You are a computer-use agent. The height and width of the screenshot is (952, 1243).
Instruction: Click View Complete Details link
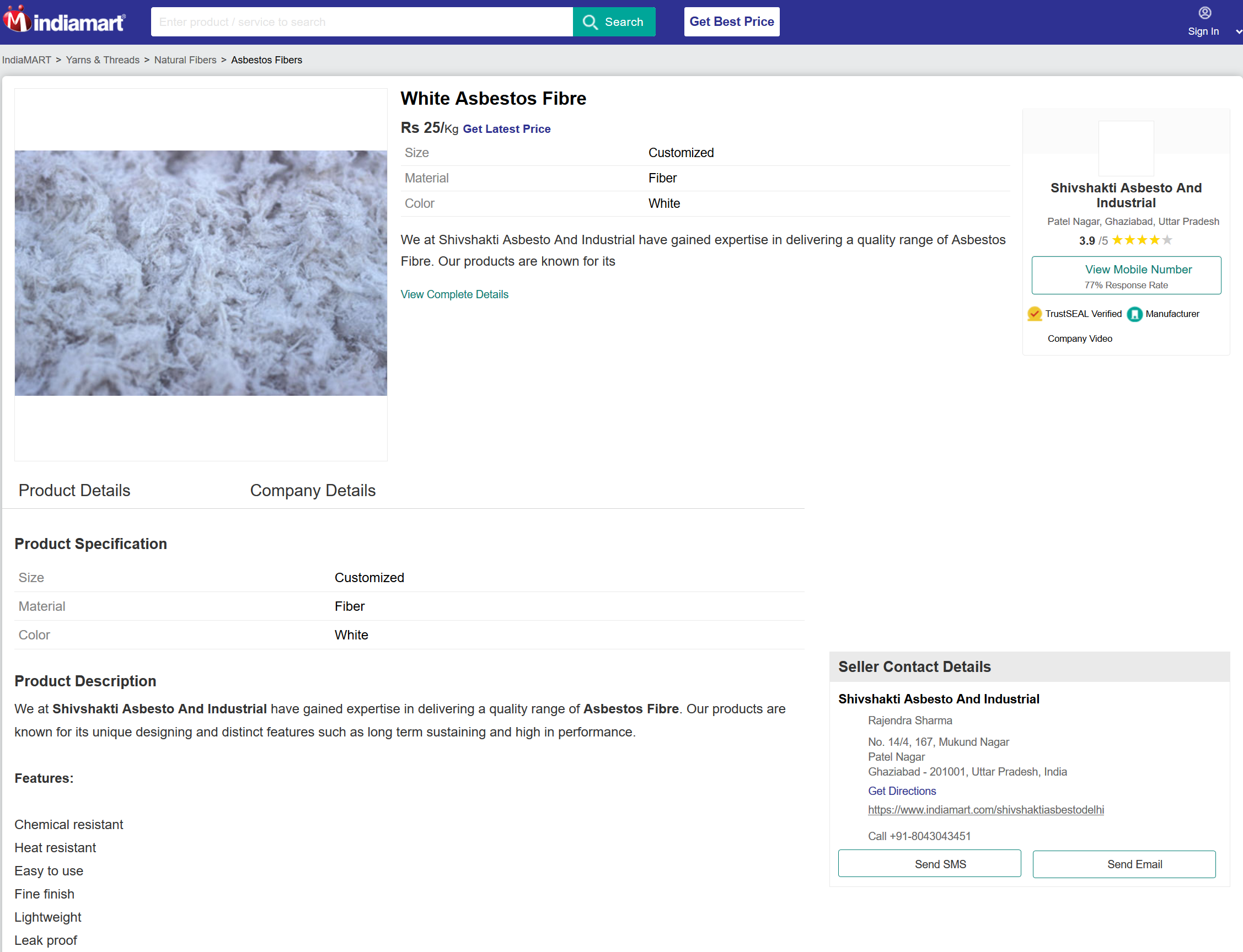click(454, 295)
